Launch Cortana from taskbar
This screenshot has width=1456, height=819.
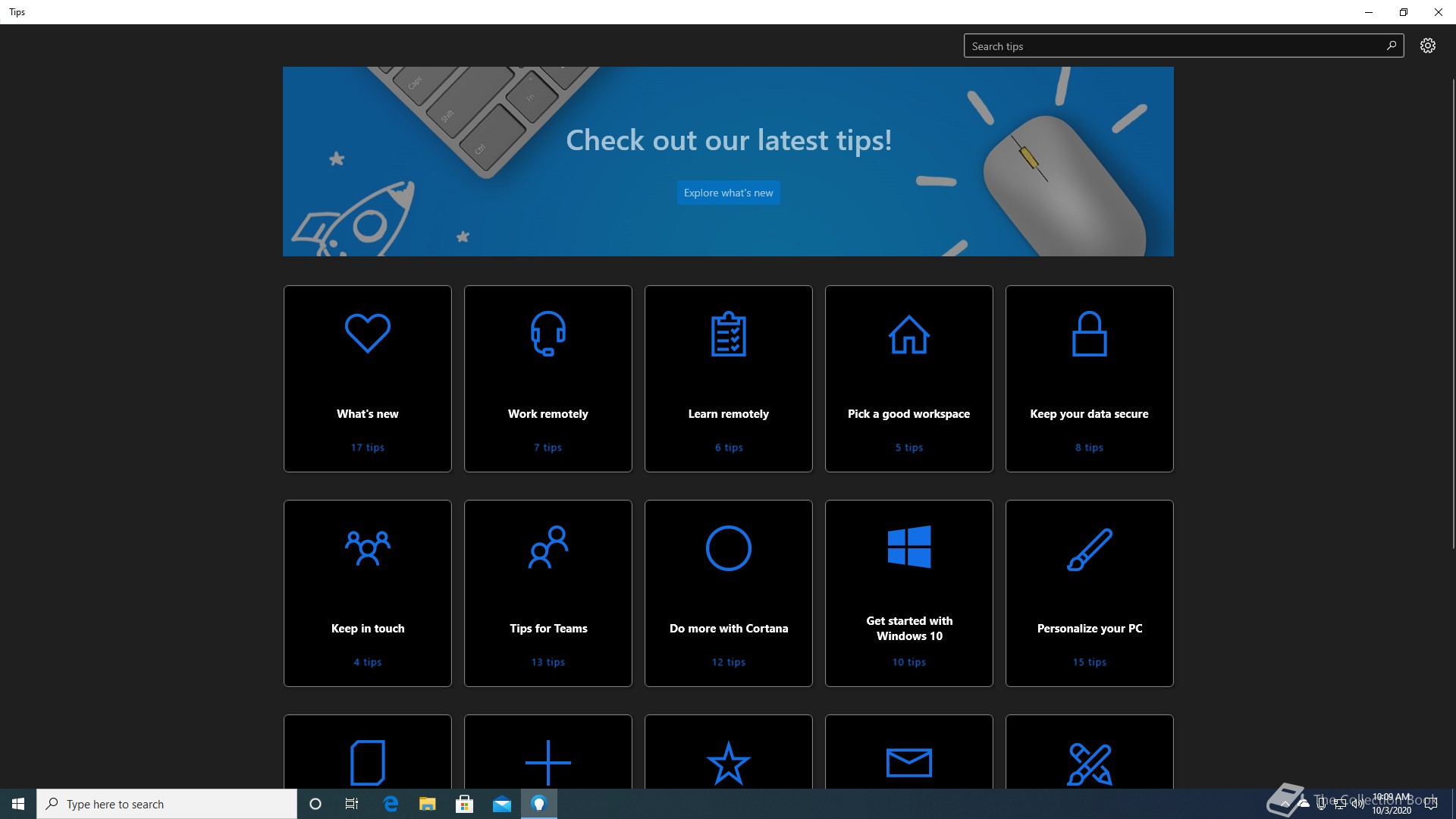[x=315, y=804]
